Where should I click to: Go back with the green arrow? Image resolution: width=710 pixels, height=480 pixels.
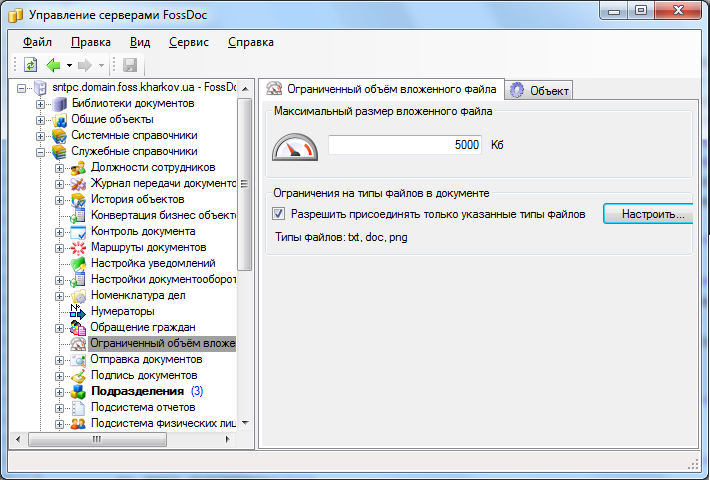[x=53, y=65]
